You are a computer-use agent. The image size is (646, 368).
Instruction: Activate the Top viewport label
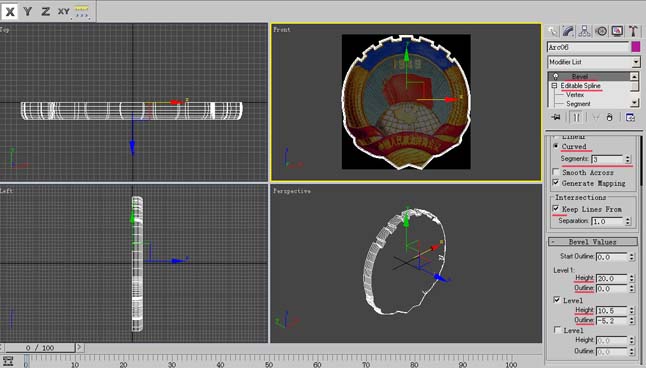click(5, 30)
